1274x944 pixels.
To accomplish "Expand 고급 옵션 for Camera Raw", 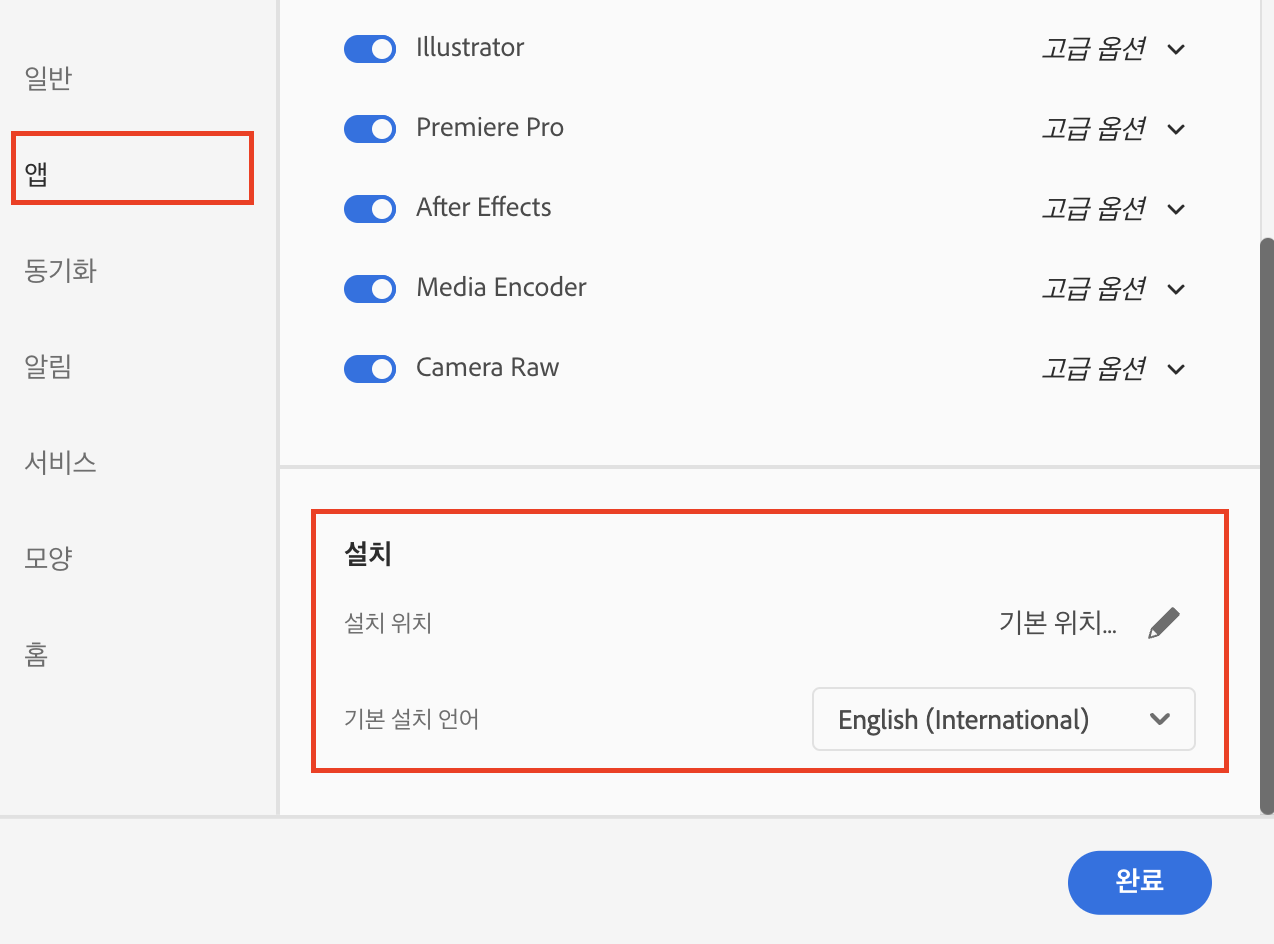I will [x=1113, y=369].
